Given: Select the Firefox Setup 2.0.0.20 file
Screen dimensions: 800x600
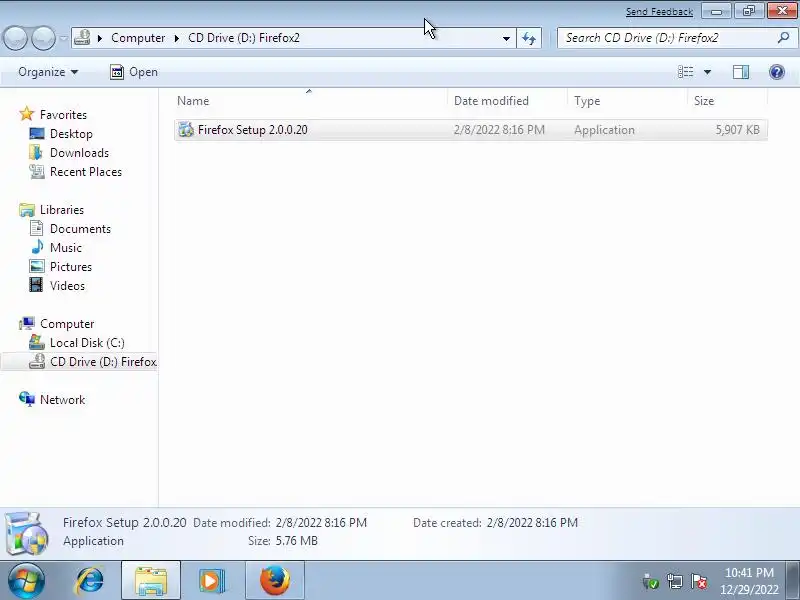Looking at the screenshot, I should 470,130.
